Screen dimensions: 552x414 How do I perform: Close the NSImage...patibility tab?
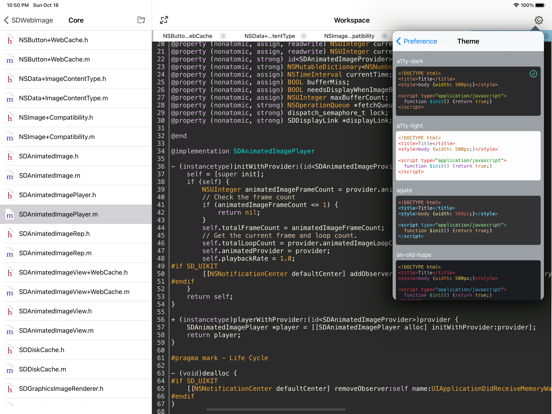point(384,36)
